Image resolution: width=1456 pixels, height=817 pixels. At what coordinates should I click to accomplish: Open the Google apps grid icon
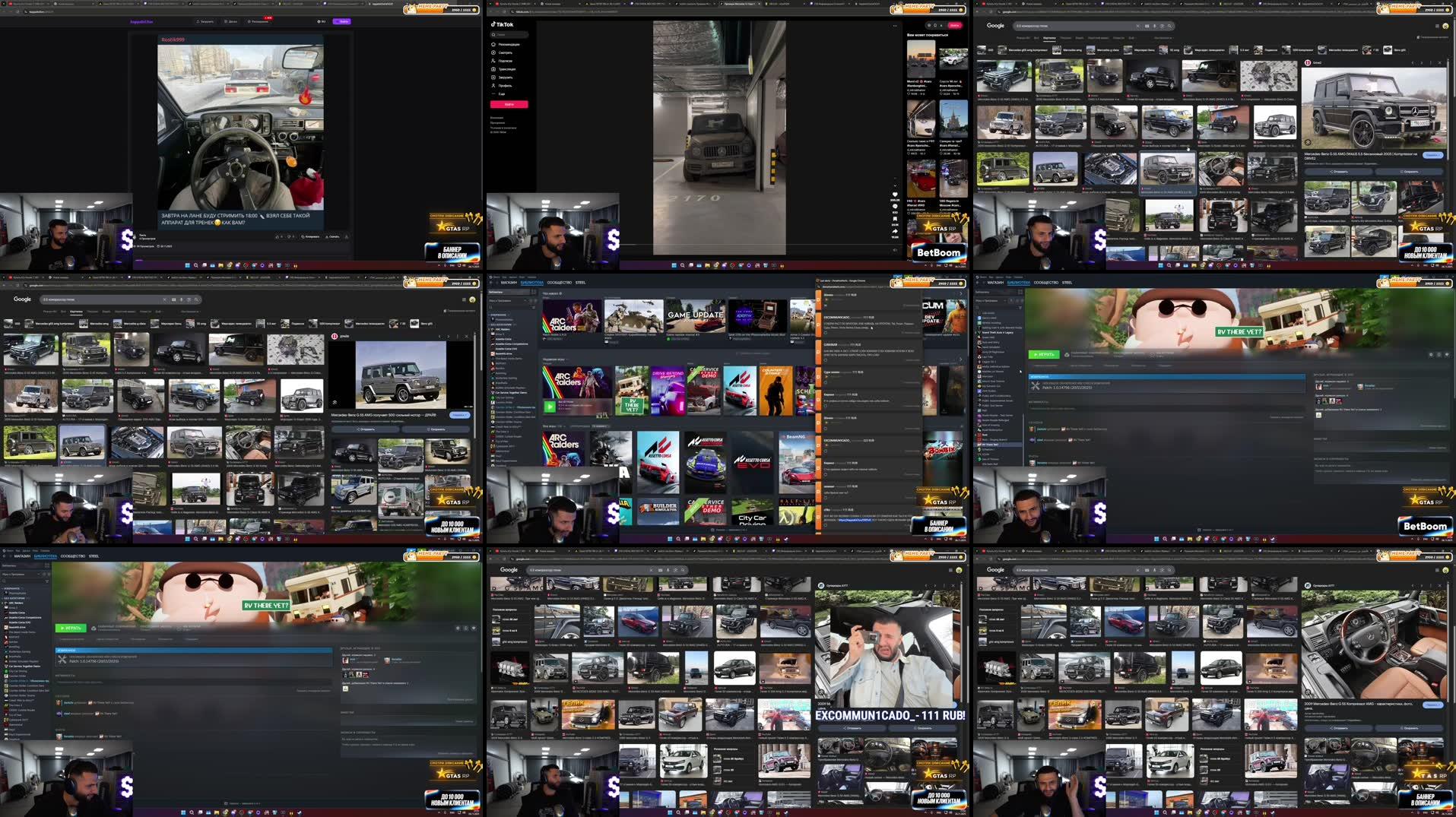point(1439,26)
